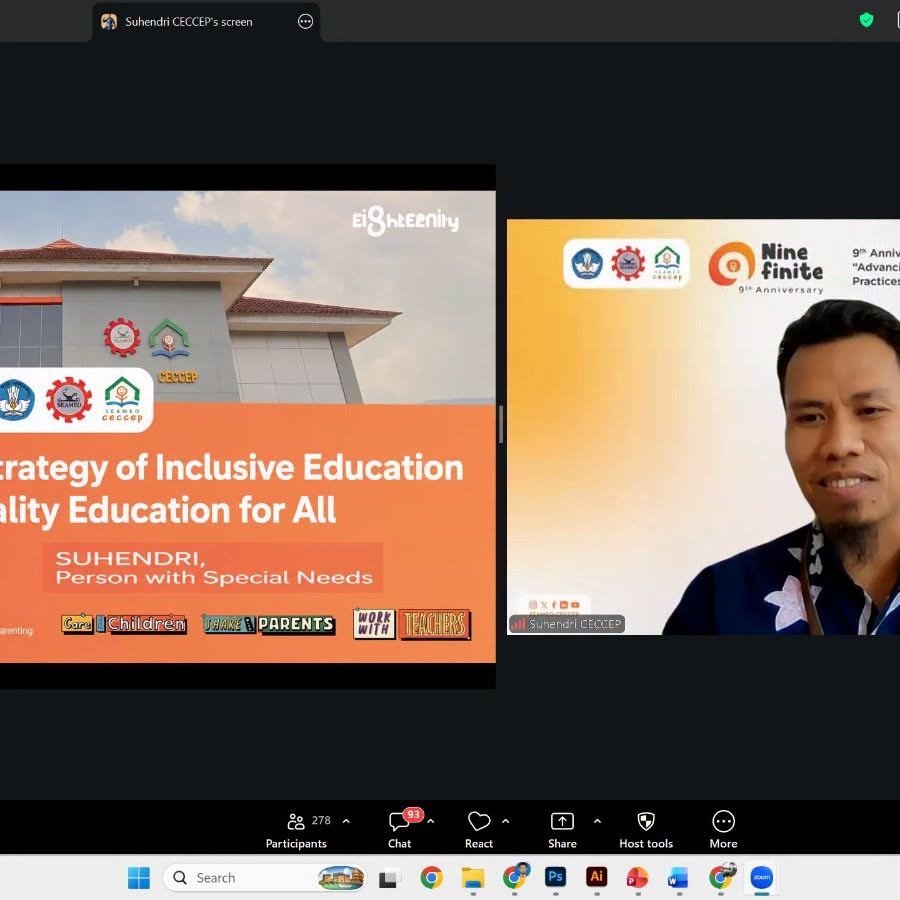Click the taskbar Search box
The height and width of the screenshot is (900, 900).
click(265, 878)
